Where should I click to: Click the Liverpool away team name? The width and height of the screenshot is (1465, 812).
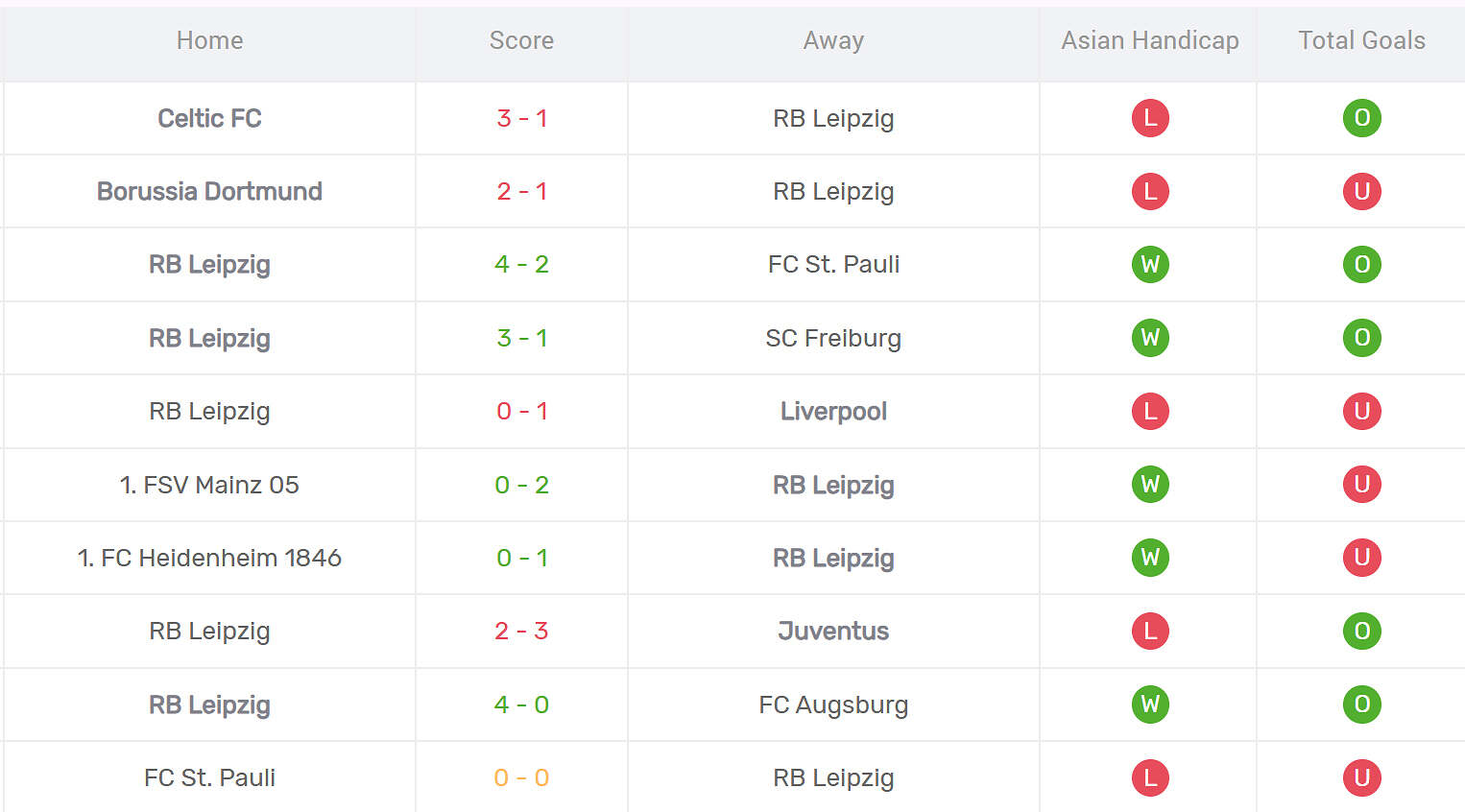pos(833,411)
